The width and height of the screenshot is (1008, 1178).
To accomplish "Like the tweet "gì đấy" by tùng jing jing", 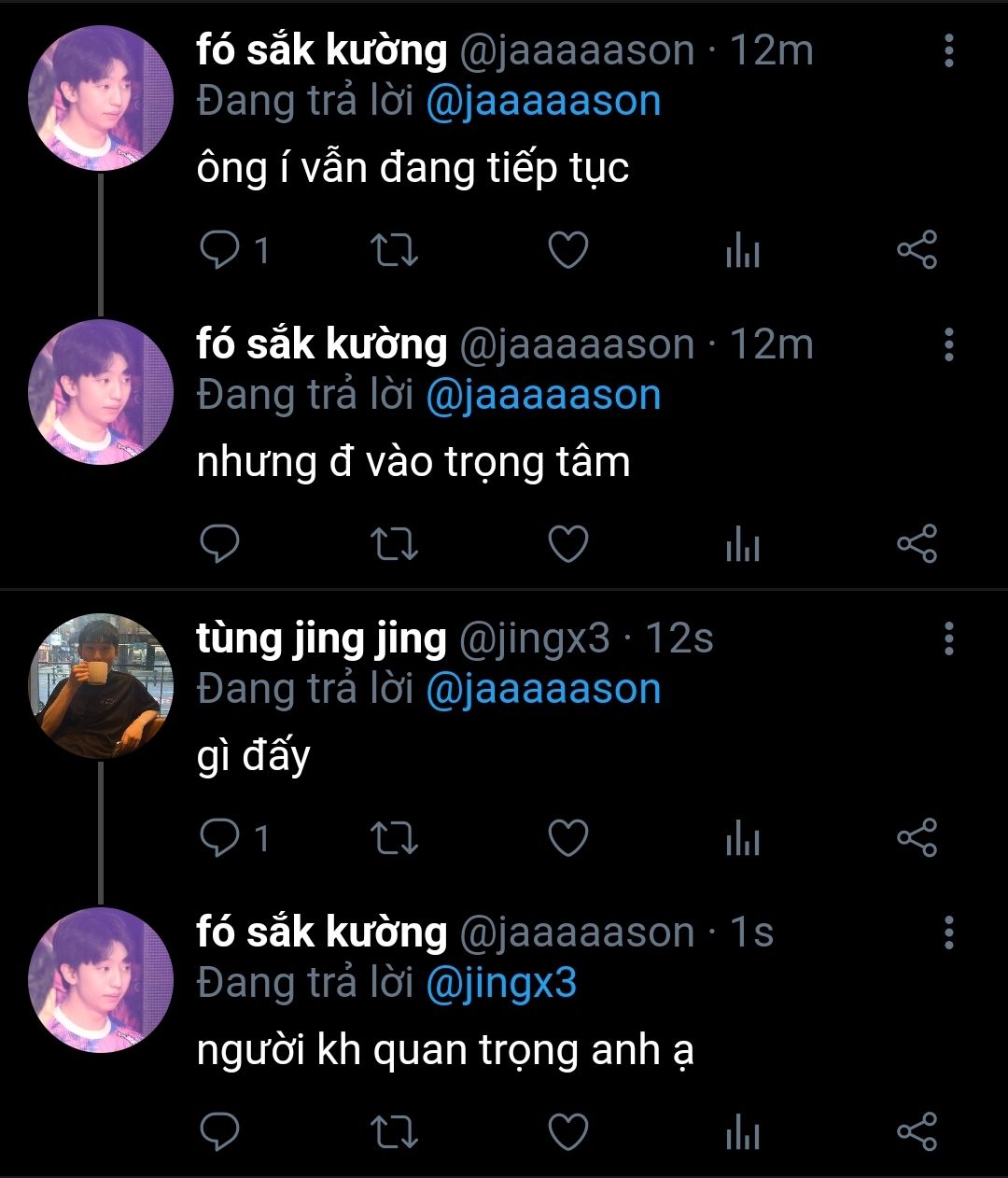I will tap(567, 838).
